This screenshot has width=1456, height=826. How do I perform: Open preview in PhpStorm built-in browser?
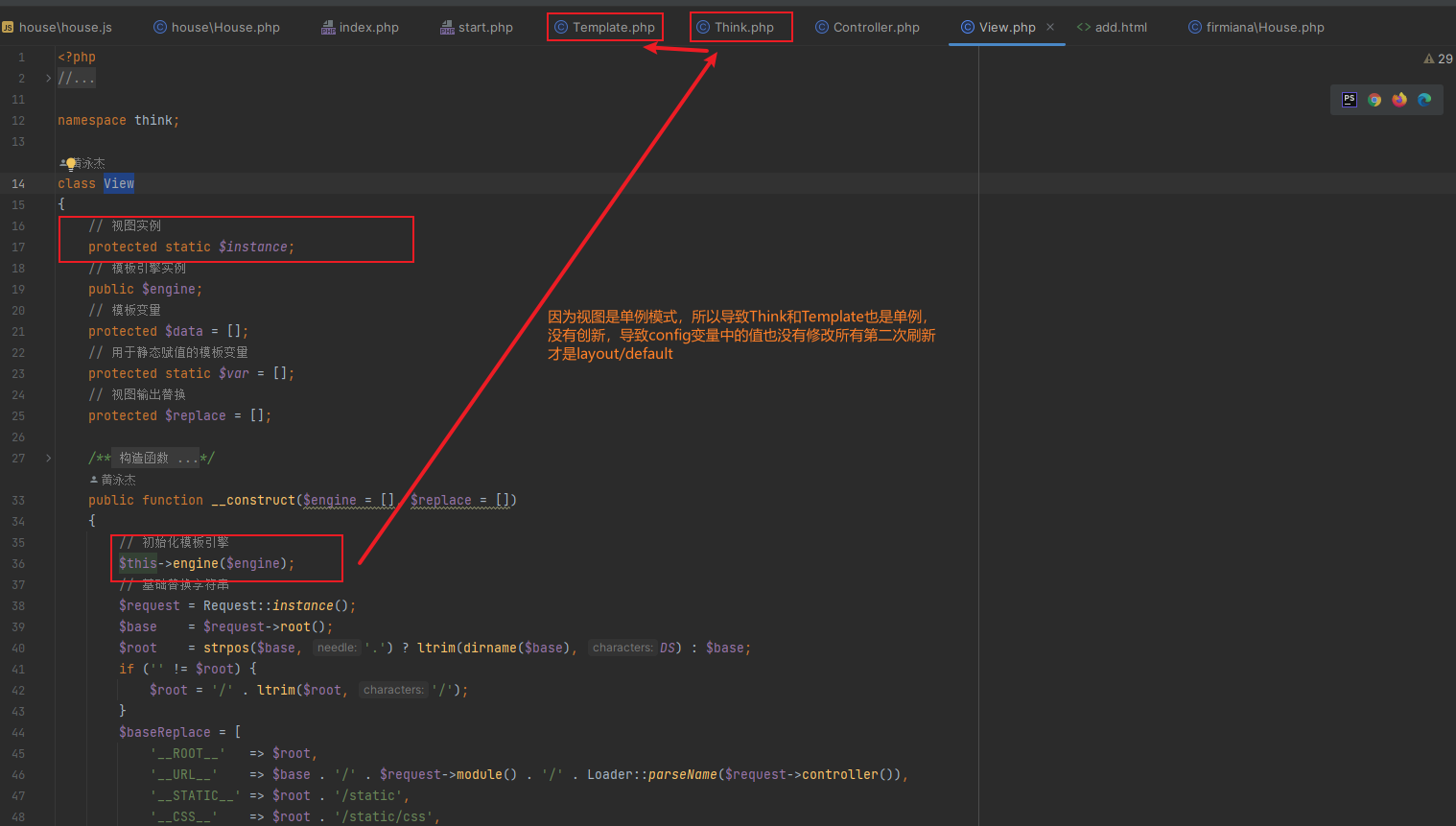[1350, 99]
